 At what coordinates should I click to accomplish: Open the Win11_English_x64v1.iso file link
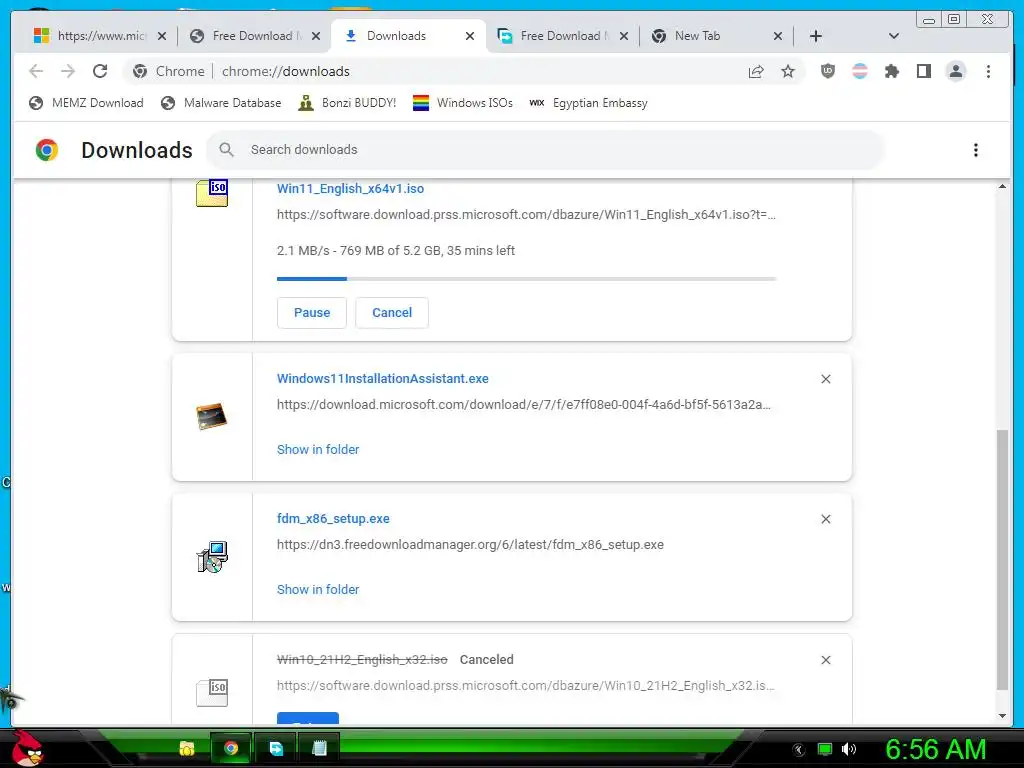click(350, 189)
